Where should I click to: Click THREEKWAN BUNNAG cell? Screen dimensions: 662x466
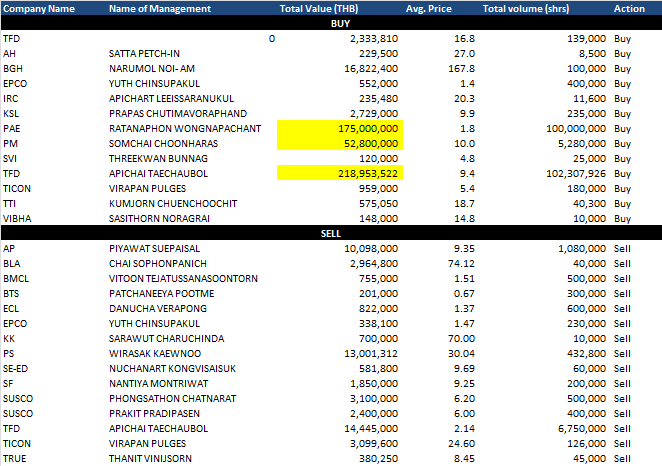click(x=158, y=158)
